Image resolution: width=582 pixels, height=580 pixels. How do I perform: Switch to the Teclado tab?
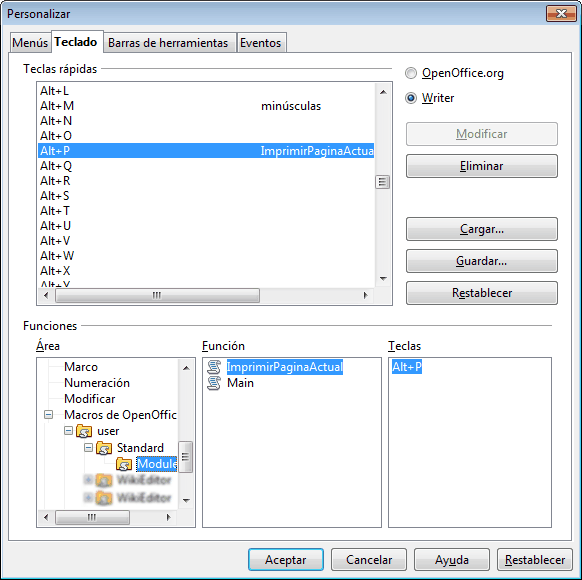(x=76, y=42)
